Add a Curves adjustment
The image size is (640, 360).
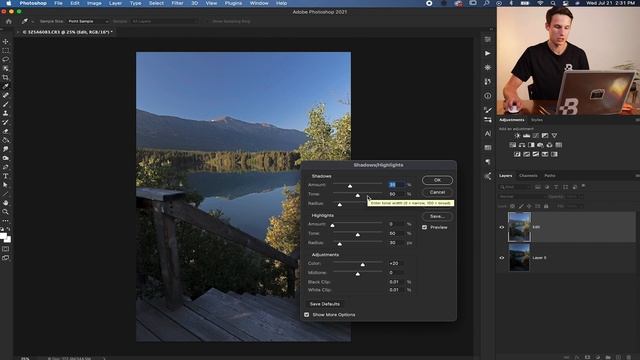click(536, 136)
